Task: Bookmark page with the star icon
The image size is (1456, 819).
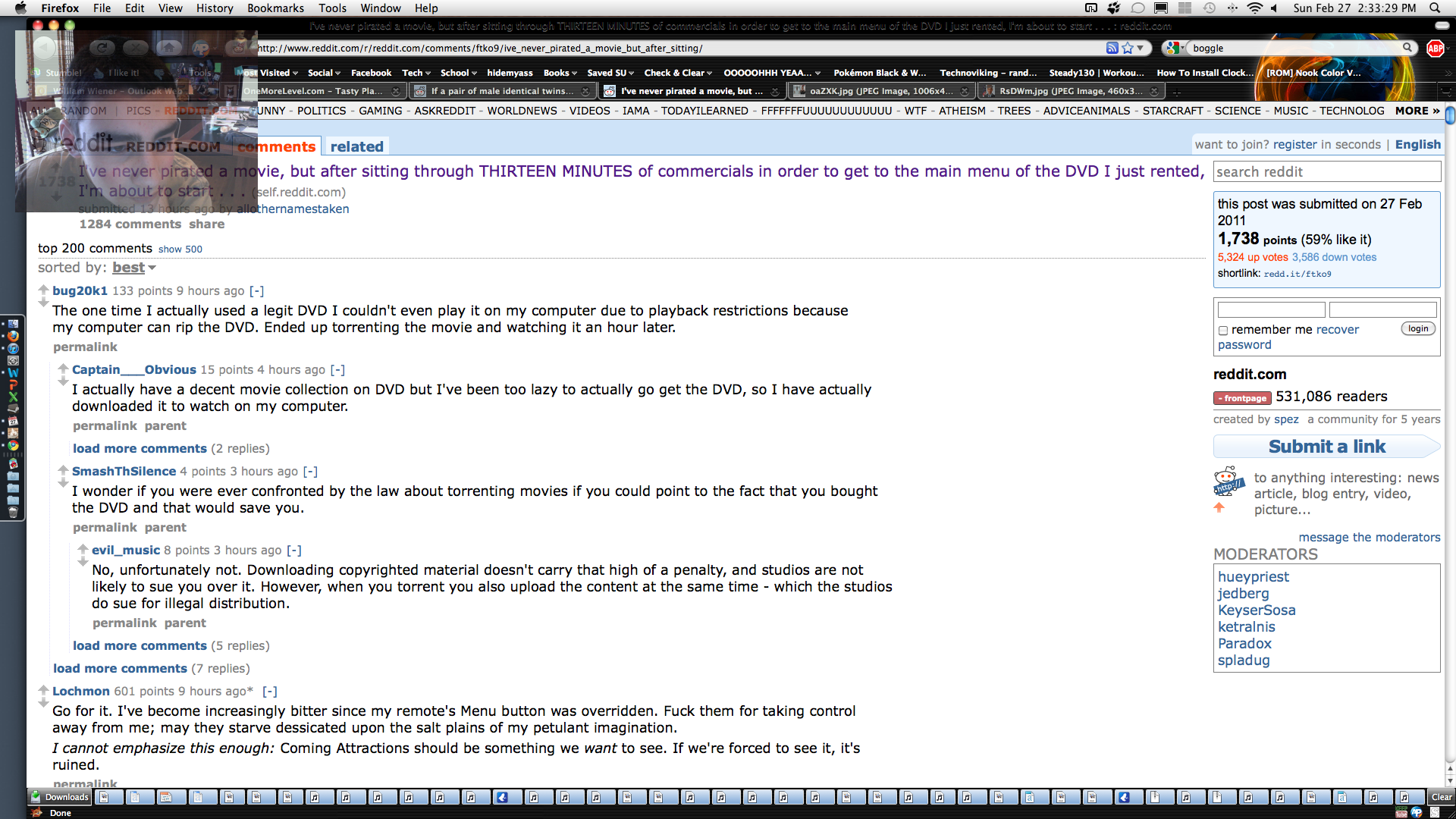Action: pyautogui.click(x=1128, y=48)
